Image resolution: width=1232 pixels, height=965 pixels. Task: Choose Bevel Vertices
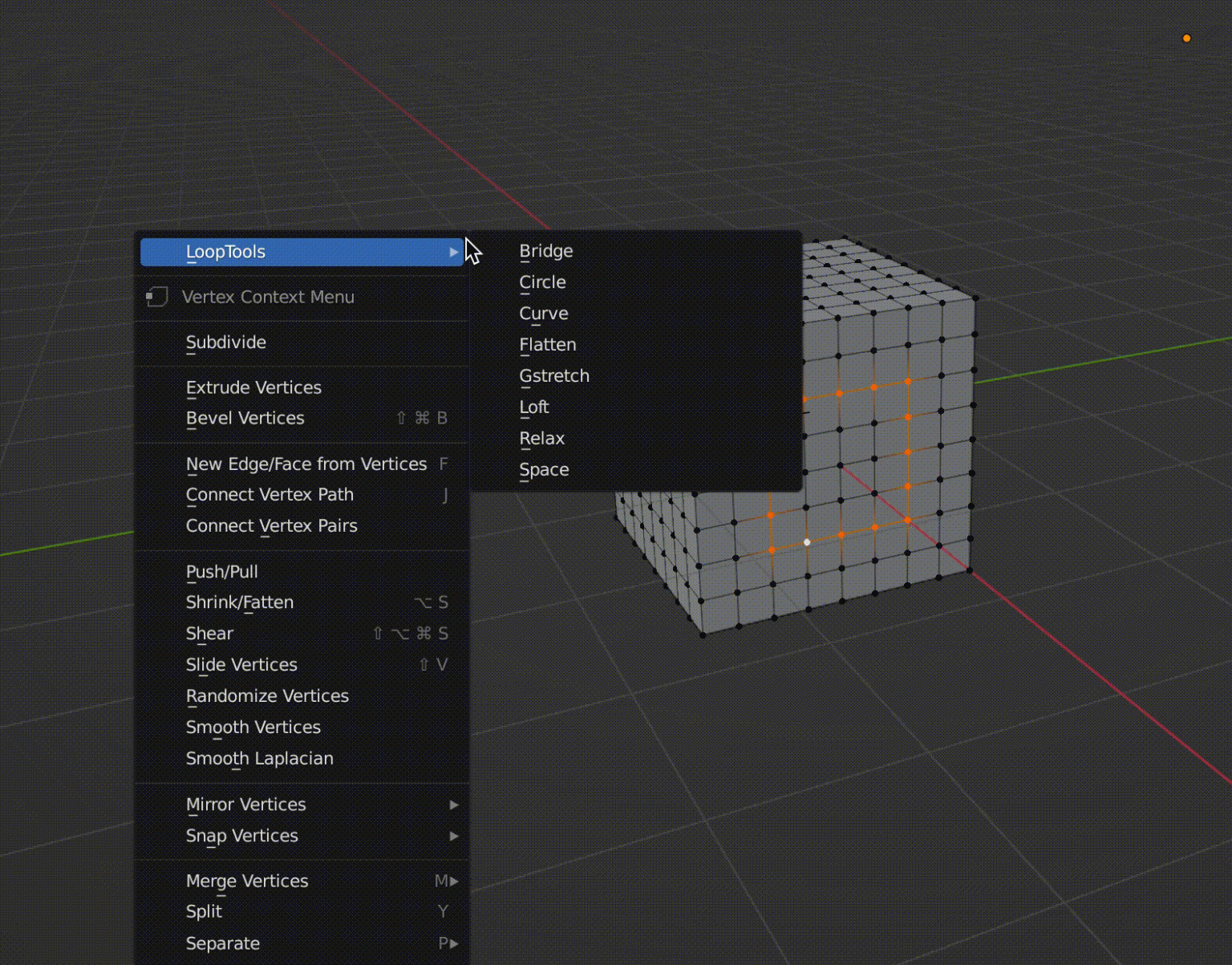pos(245,418)
